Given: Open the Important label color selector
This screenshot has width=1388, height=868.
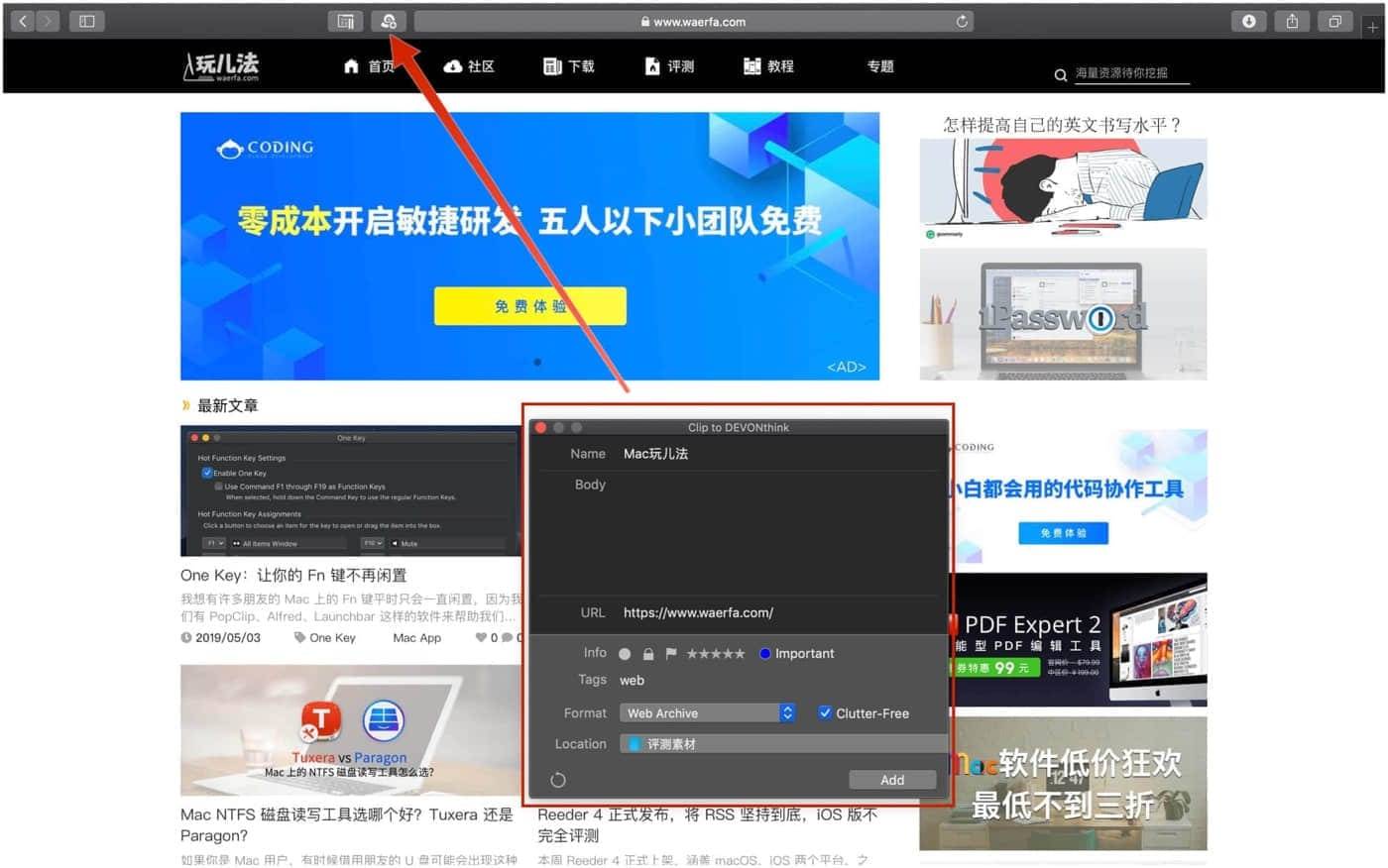Looking at the screenshot, I should click(796, 654).
